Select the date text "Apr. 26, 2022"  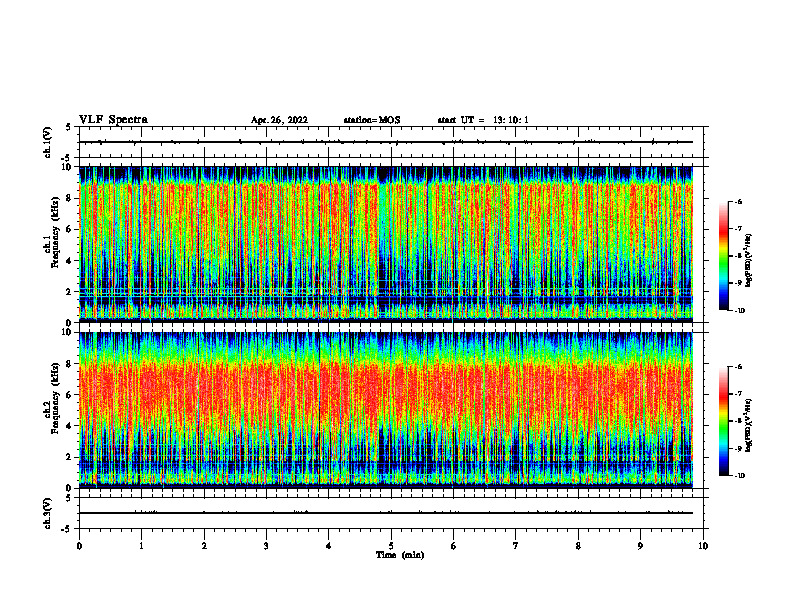coord(279,120)
